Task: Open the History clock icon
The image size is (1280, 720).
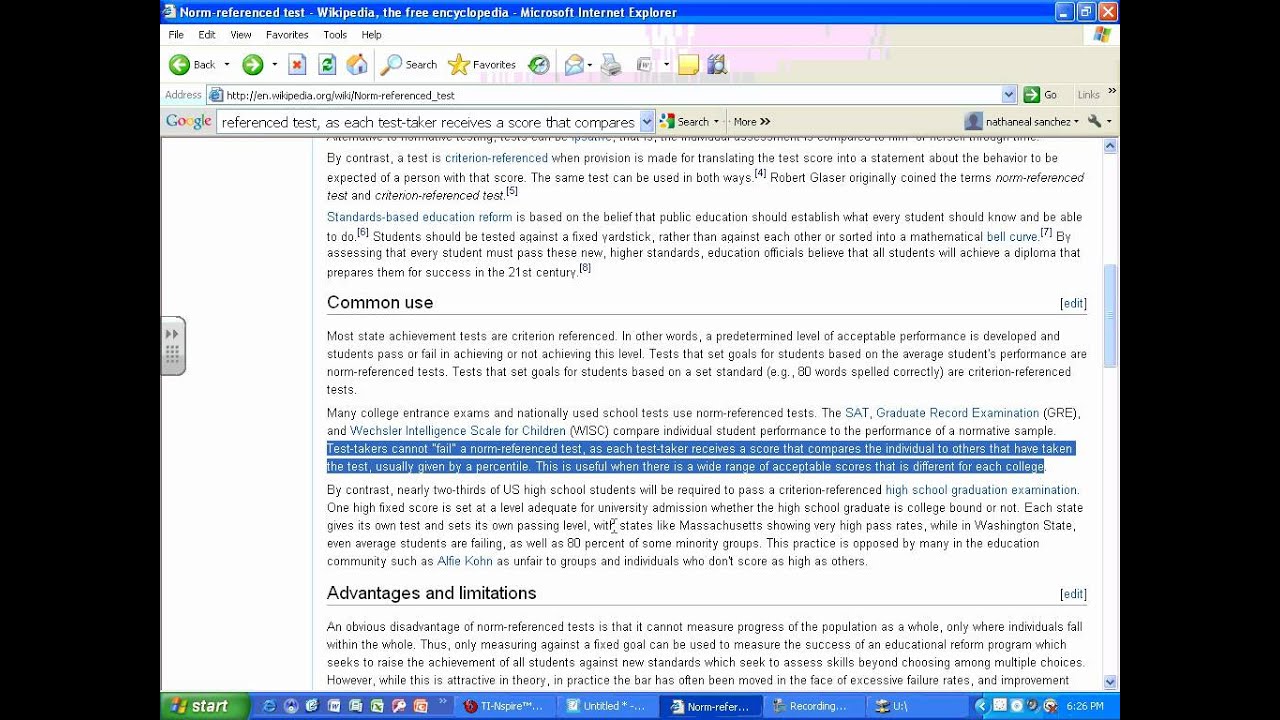Action: 539,65
